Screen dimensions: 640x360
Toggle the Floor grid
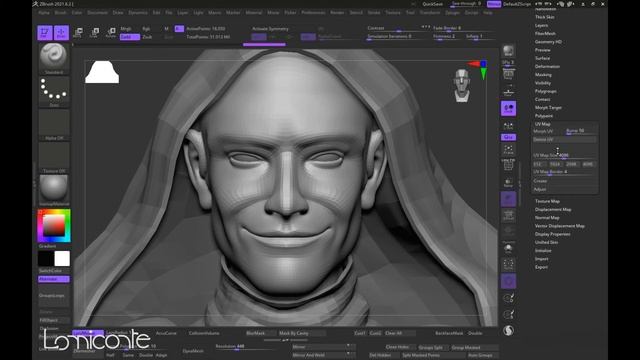pos(509,92)
